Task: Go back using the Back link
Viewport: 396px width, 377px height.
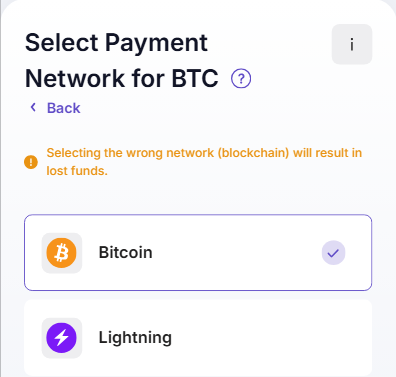Action: pos(55,108)
